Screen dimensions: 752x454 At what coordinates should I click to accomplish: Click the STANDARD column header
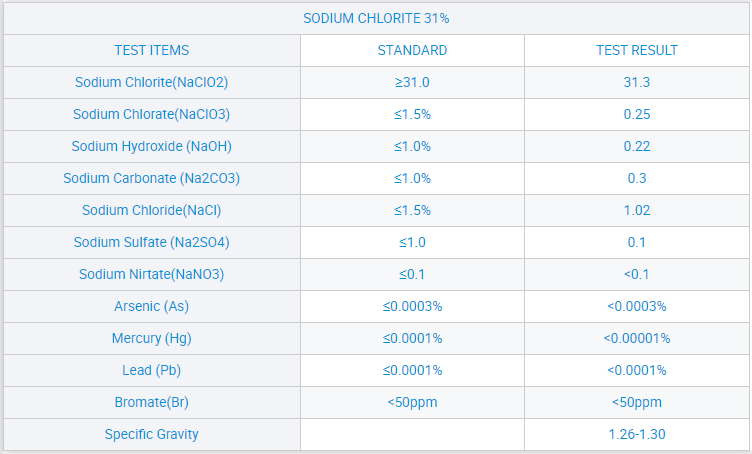(412, 50)
